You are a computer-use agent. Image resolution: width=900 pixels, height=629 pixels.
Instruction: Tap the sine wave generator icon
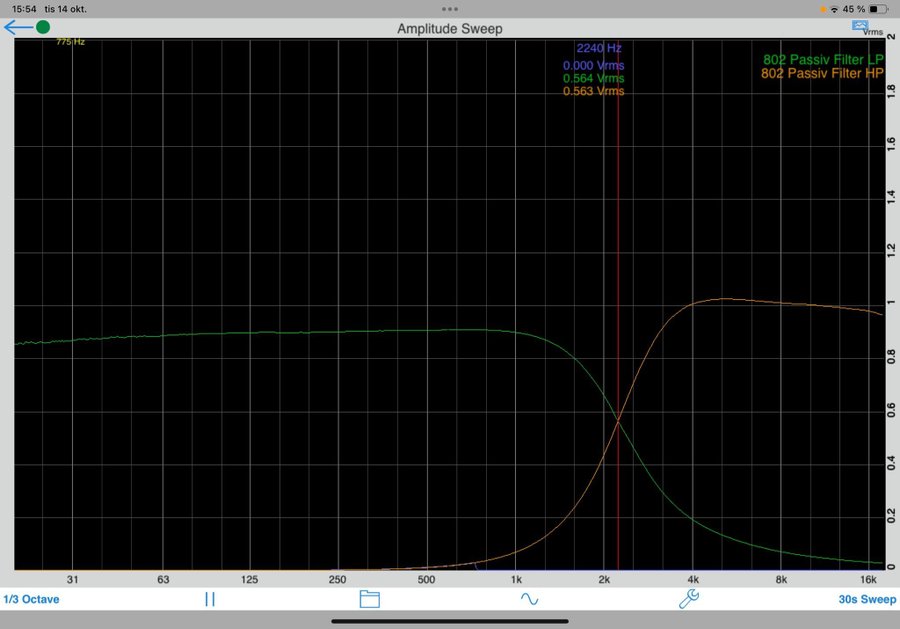(528, 599)
